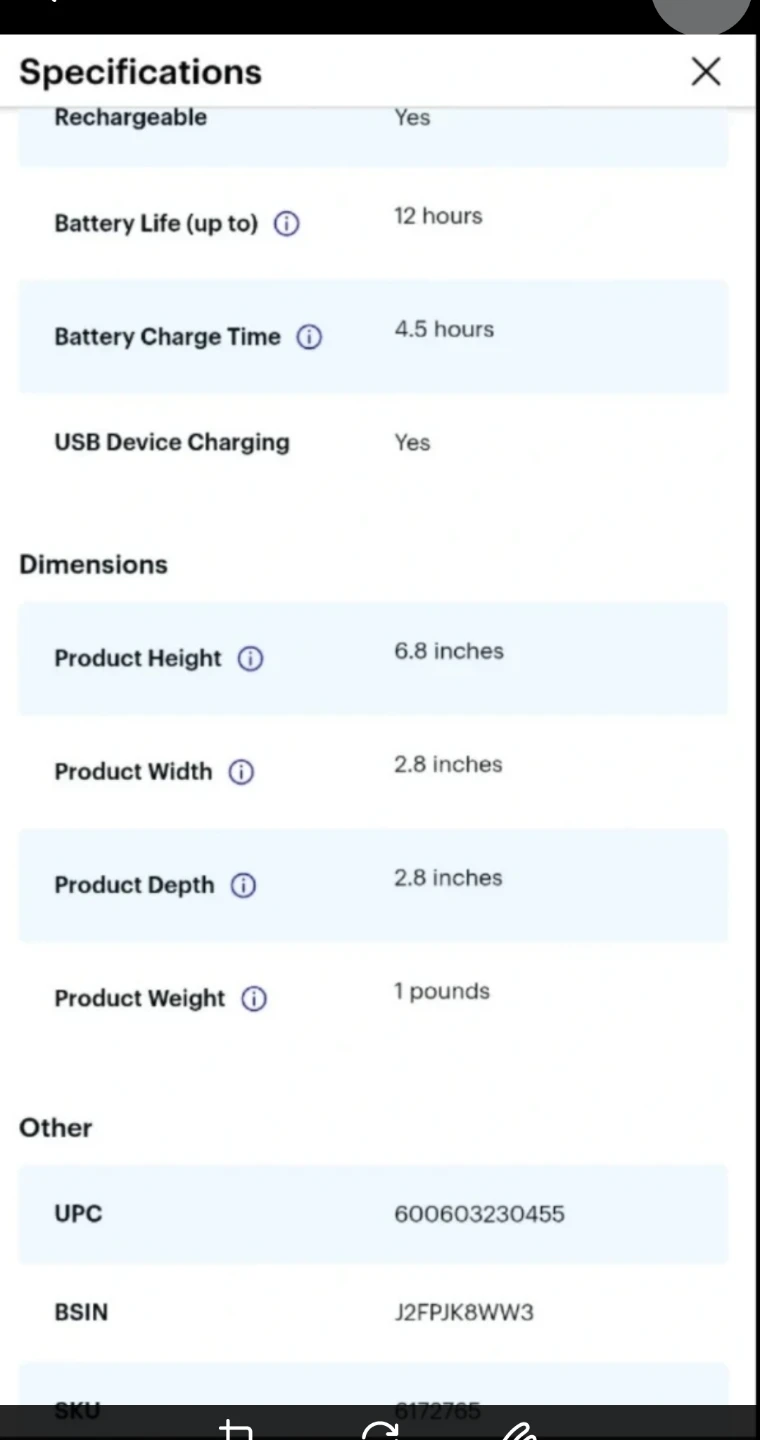Close the Specifications panel
760x1440 pixels.
pyautogui.click(x=706, y=72)
